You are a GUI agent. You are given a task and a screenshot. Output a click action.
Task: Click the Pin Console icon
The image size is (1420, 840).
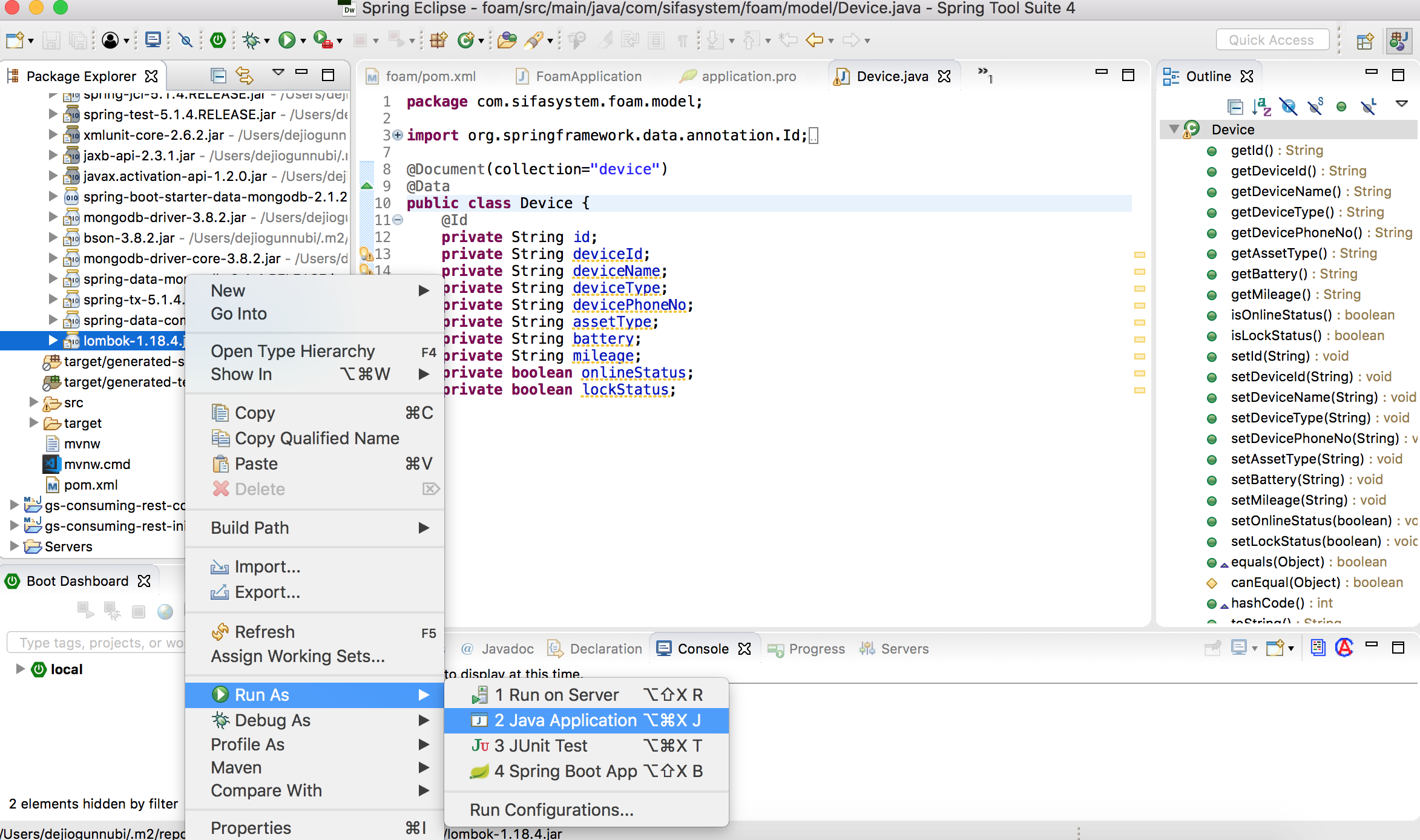tap(1212, 648)
